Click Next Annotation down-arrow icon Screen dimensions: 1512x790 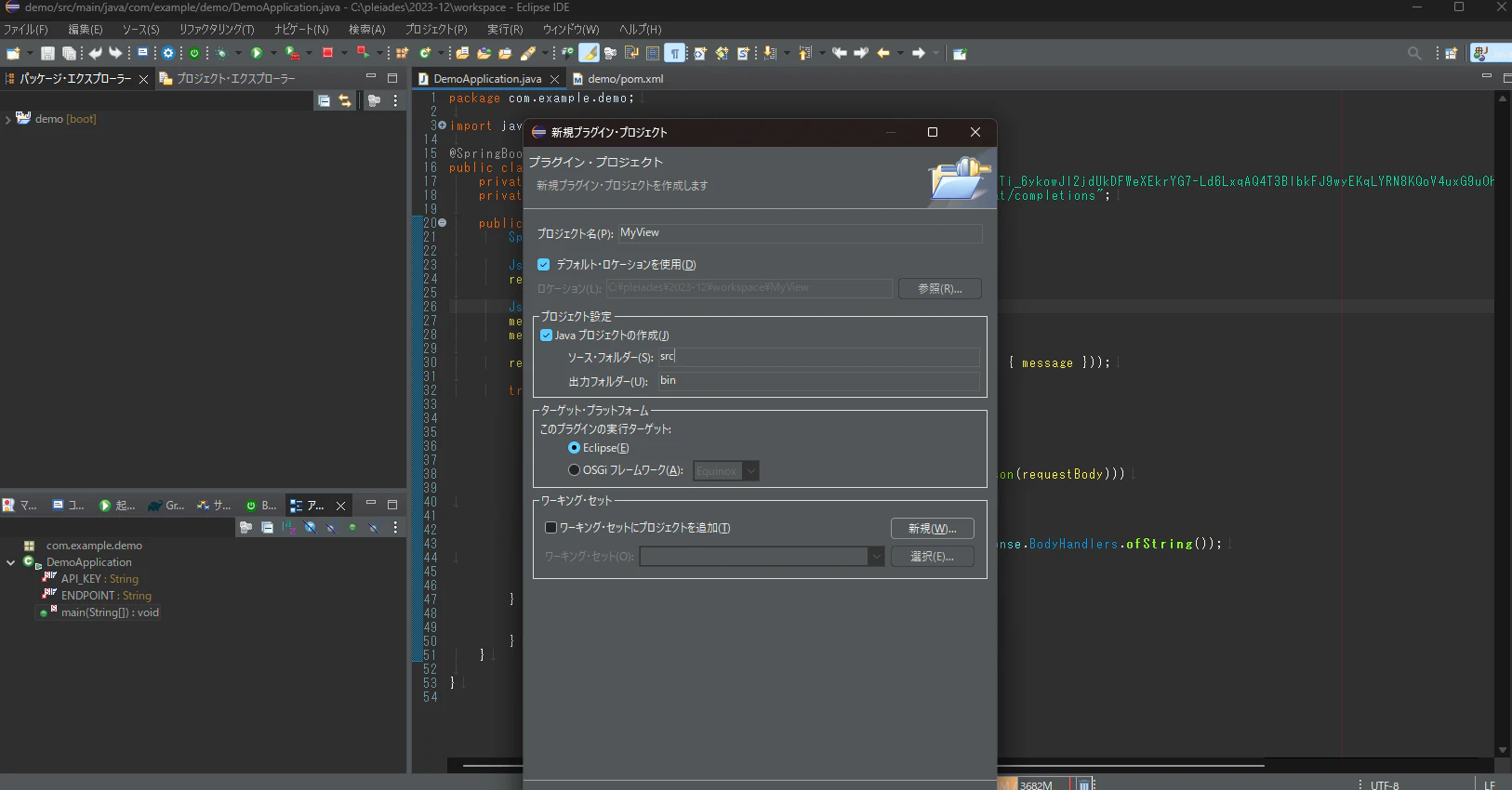coord(769,53)
